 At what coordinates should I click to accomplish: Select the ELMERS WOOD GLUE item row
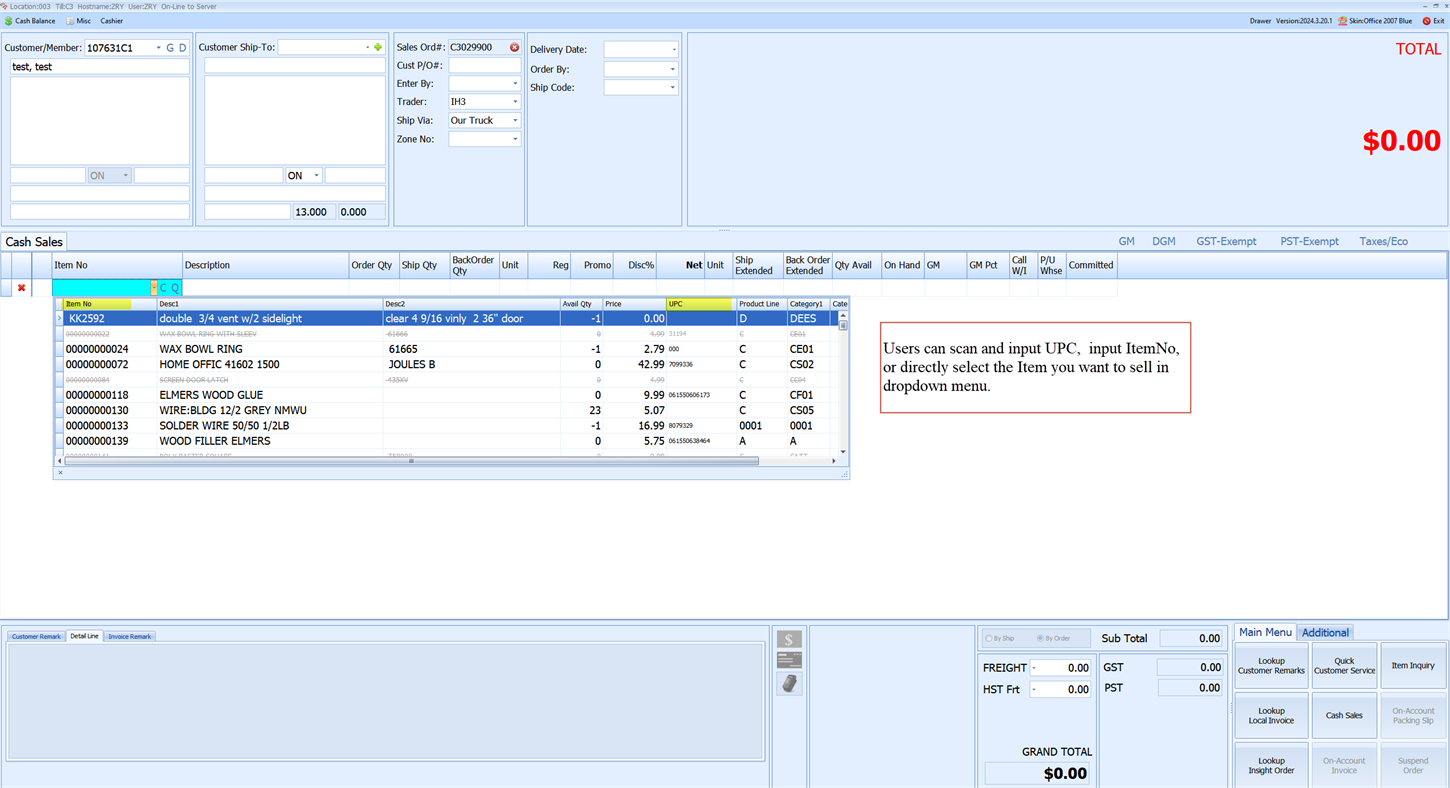211,395
